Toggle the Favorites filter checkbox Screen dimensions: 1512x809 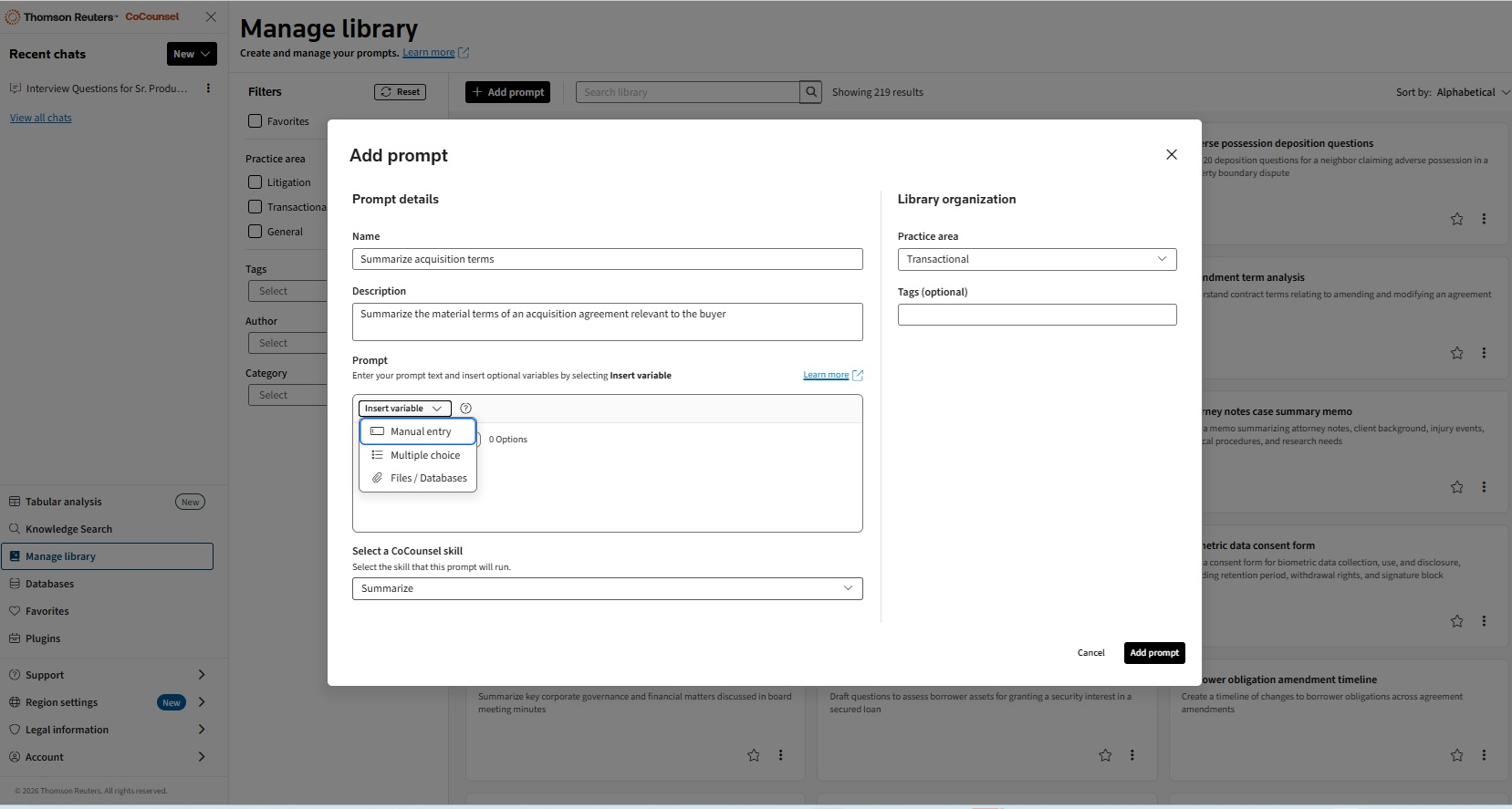(x=255, y=121)
